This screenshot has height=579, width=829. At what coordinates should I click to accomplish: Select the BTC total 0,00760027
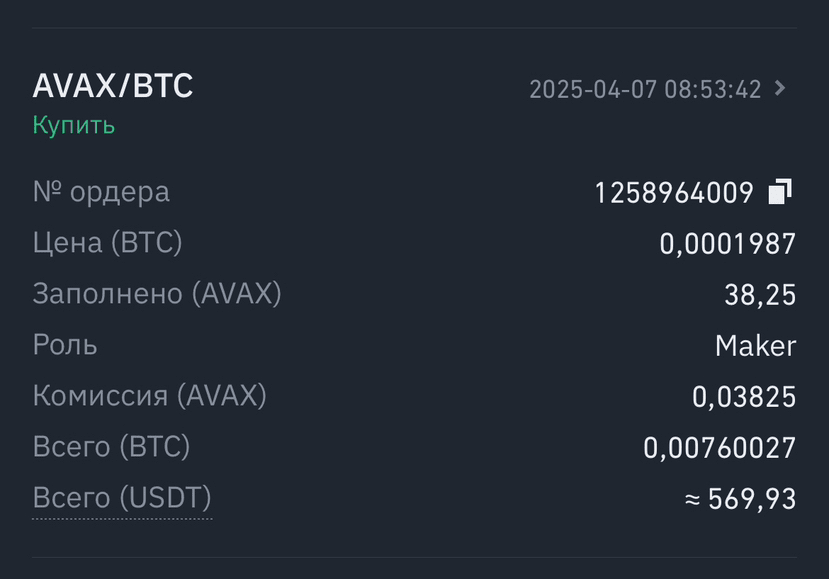(x=719, y=448)
